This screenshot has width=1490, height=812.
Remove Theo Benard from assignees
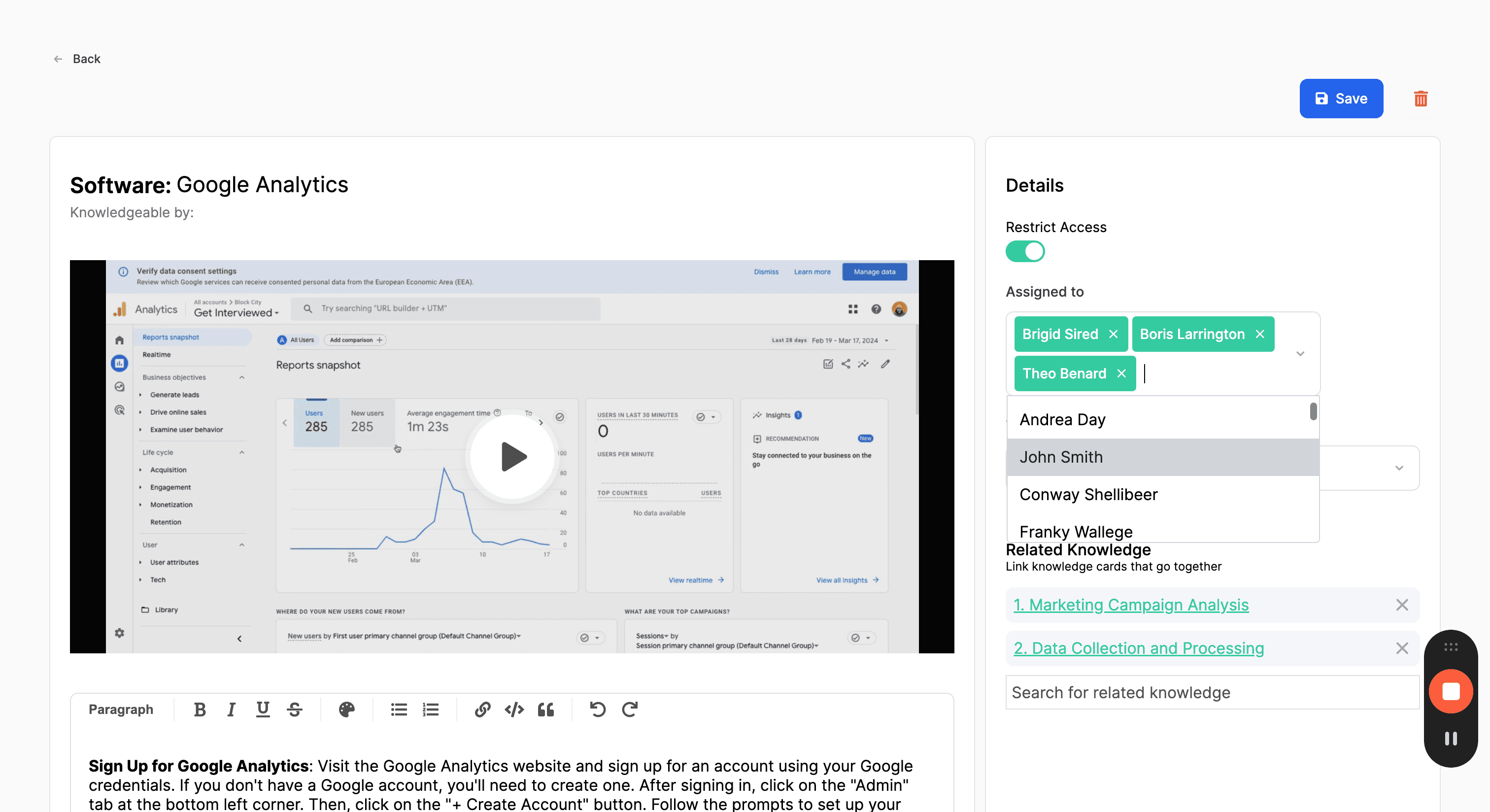point(1121,373)
